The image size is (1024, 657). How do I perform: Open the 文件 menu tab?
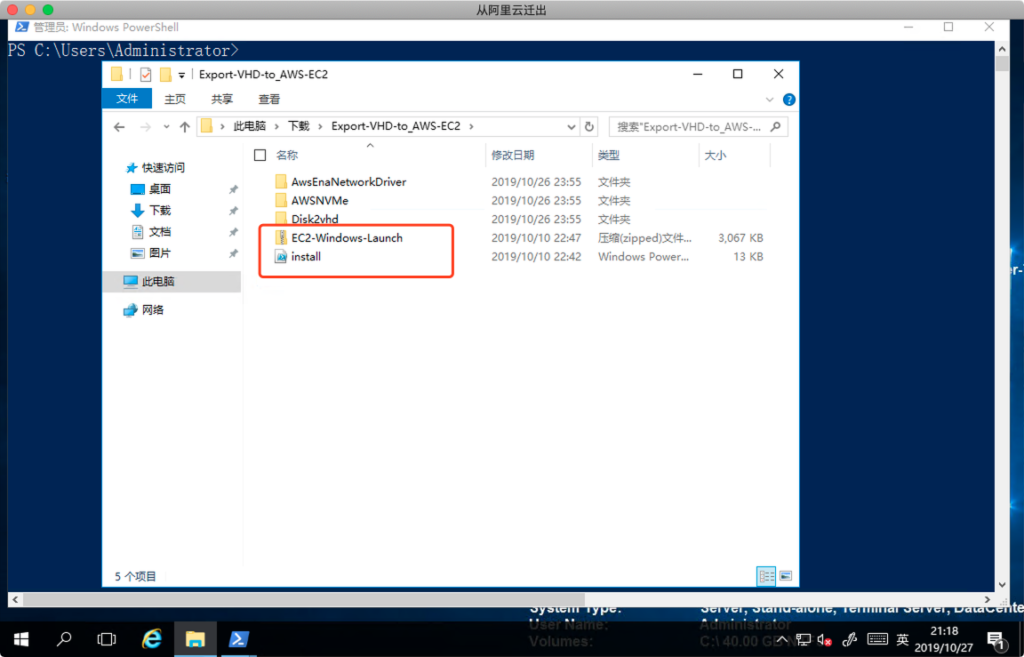pos(127,99)
